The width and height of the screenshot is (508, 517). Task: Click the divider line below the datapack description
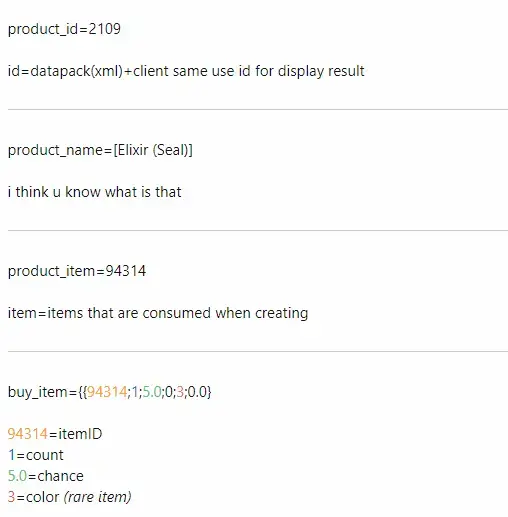pyautogui.click(x=258, y=109)
